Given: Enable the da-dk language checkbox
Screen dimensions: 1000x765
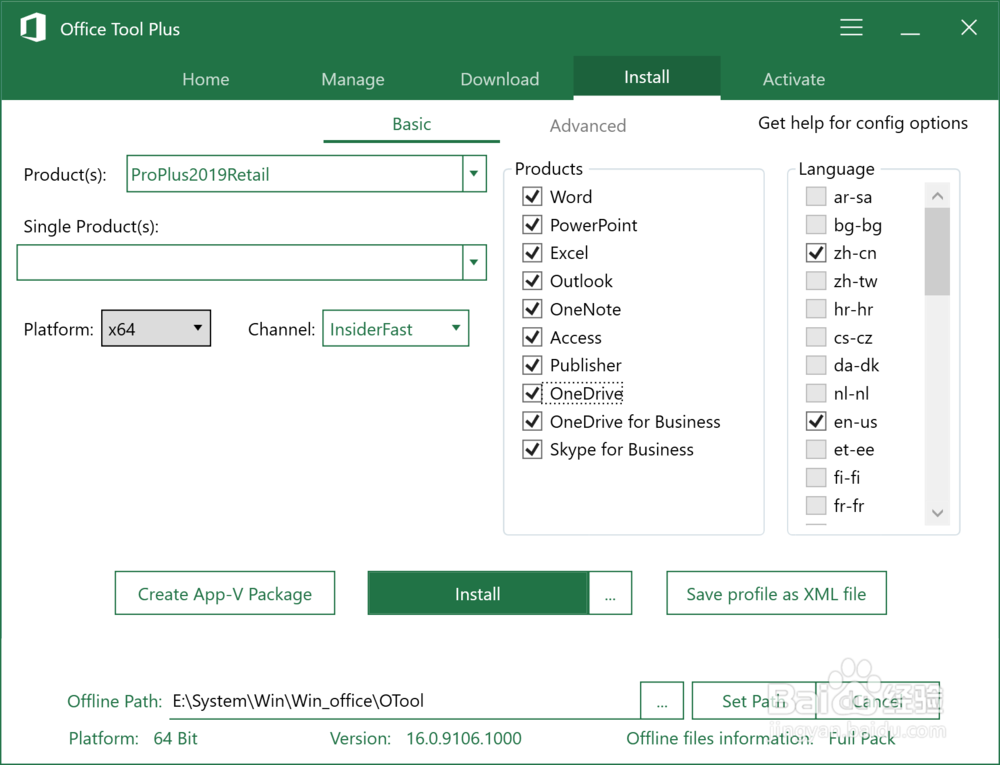Looking at the screenshot, I should pyautogui.click(x=816, y=365).
